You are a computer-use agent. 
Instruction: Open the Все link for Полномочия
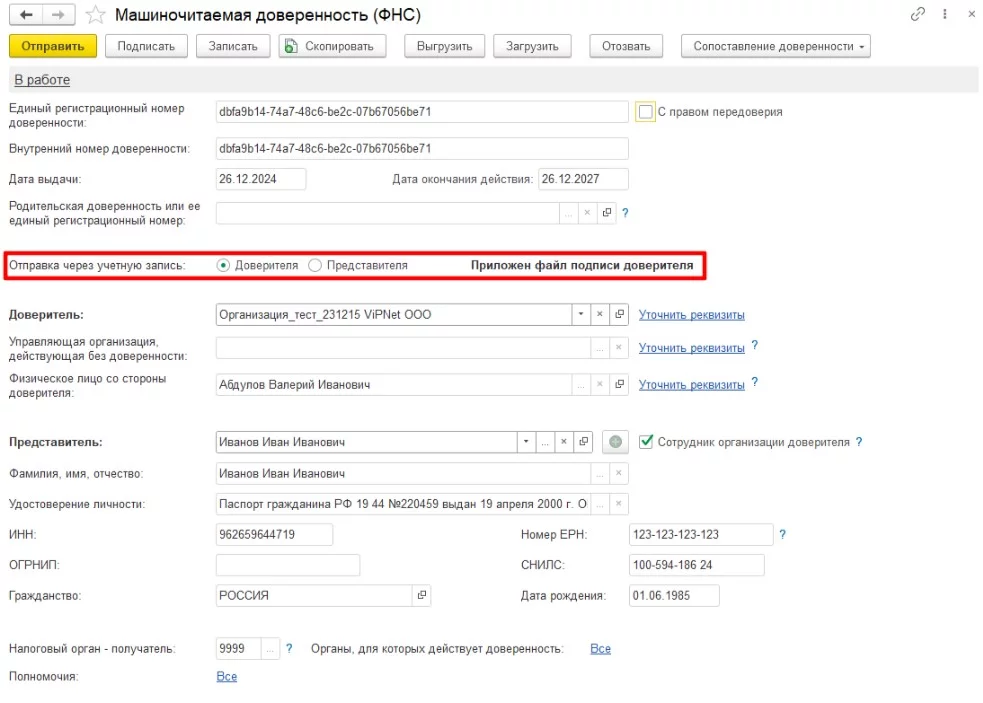(x=227, y=676)
